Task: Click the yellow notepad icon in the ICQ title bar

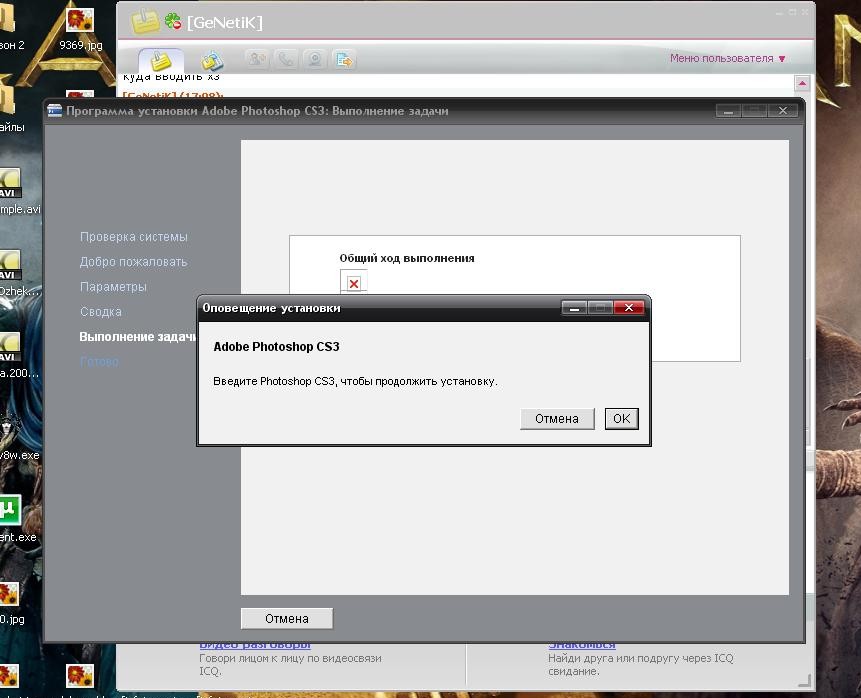Action: (x=145, y=21)
